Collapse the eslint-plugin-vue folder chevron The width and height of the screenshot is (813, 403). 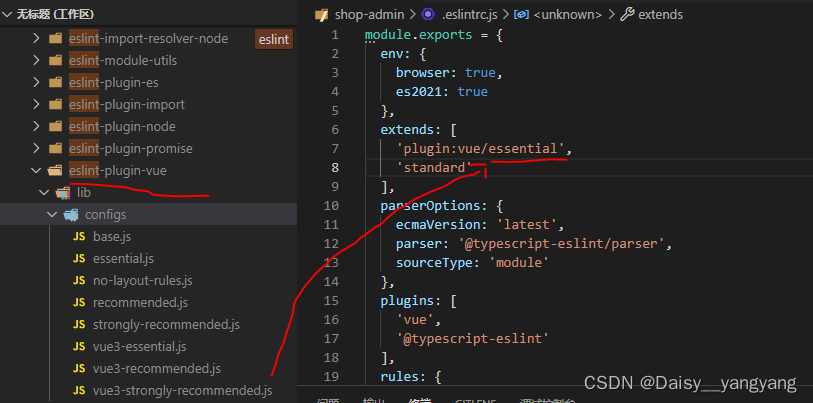[36, 171]
